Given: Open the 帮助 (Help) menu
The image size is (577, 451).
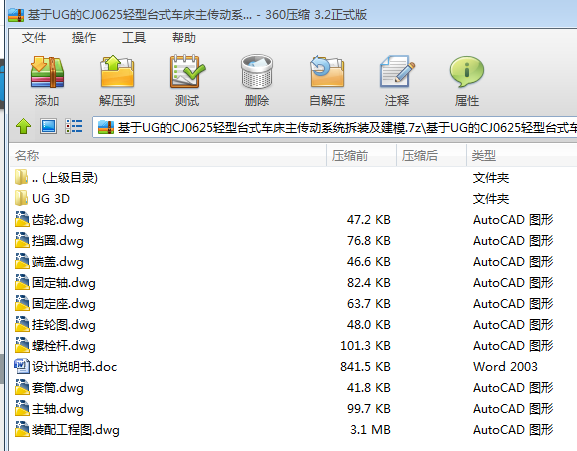Looking at the screenshot, I should [x=184, y=38].
